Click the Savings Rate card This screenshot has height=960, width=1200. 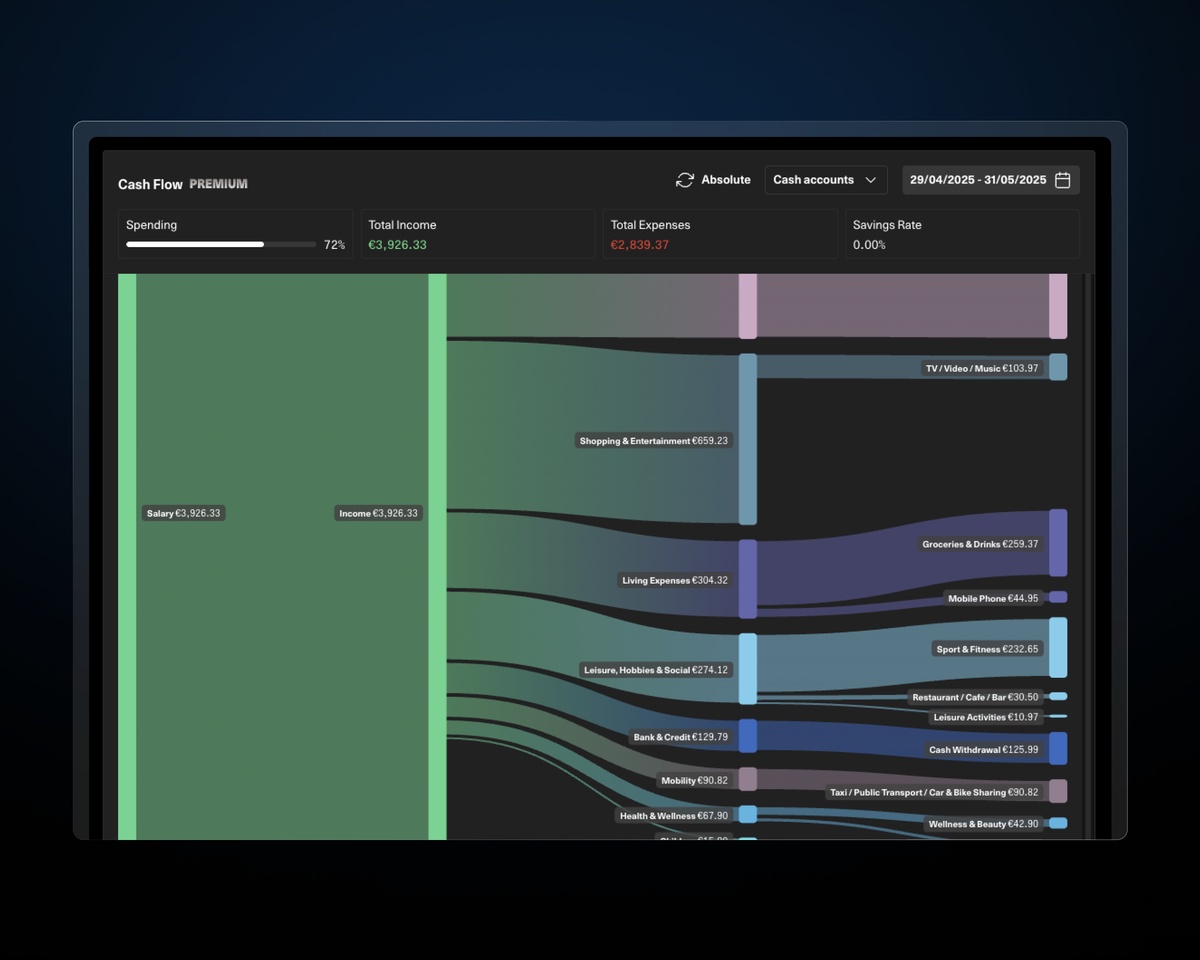coord(962,235)
